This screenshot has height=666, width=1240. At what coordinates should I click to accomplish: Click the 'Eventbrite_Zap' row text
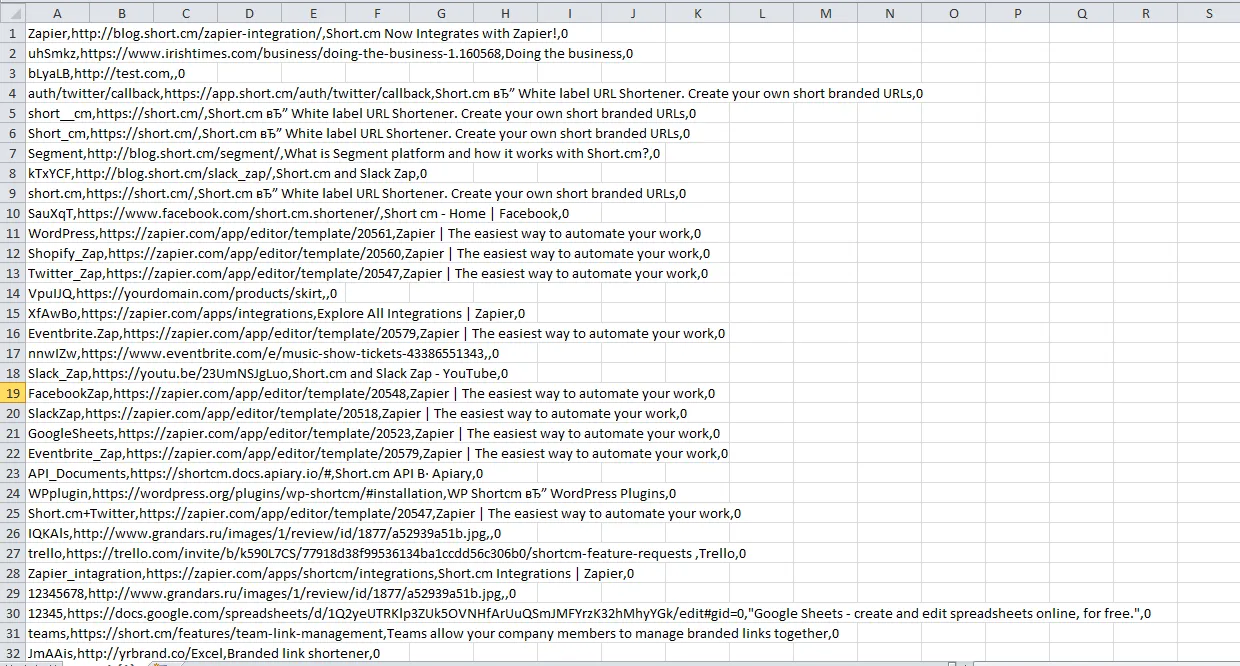click(x=378, y=453)
